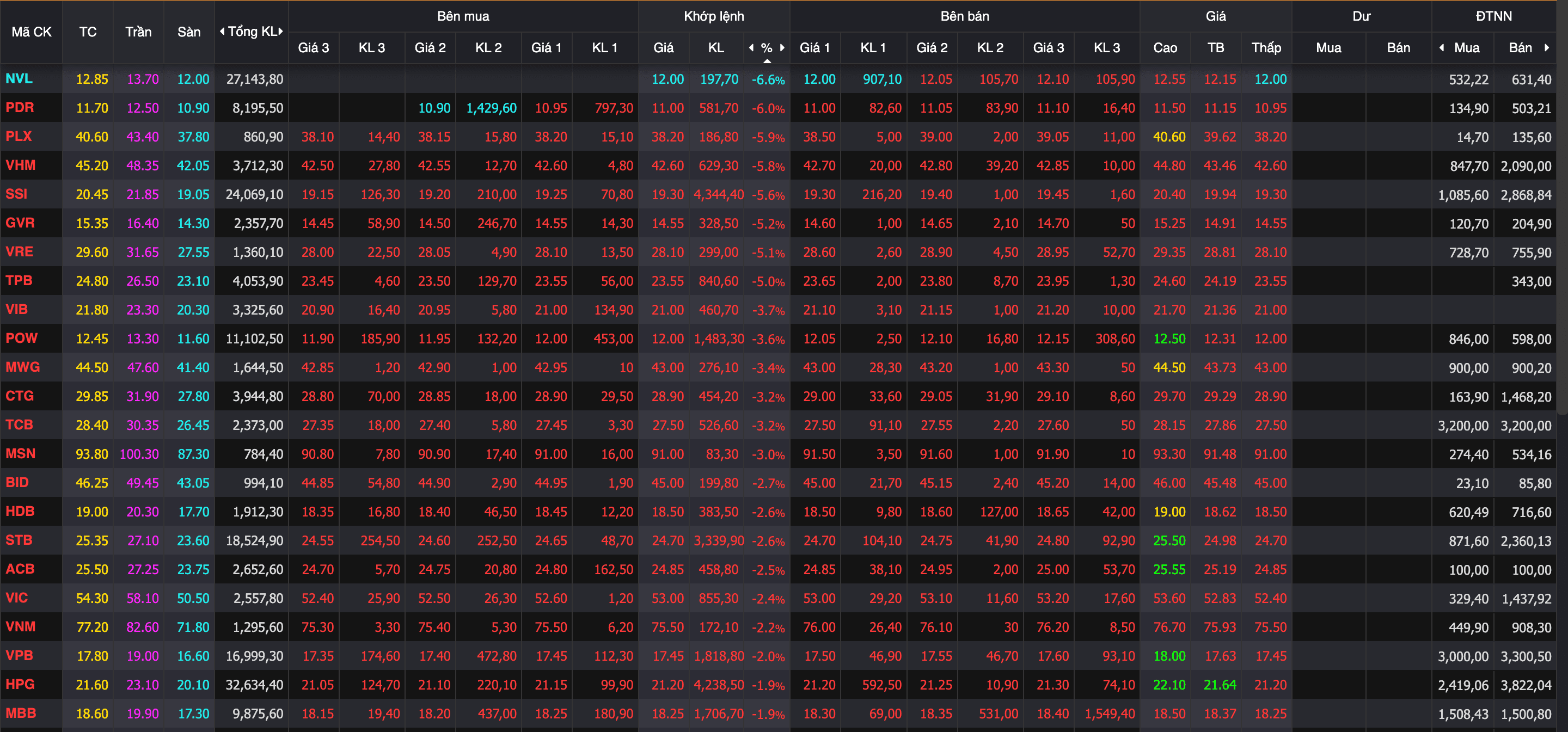Open the VNM stock symbol
This screenshot has width=1568, height=732.
coord(20,627)
